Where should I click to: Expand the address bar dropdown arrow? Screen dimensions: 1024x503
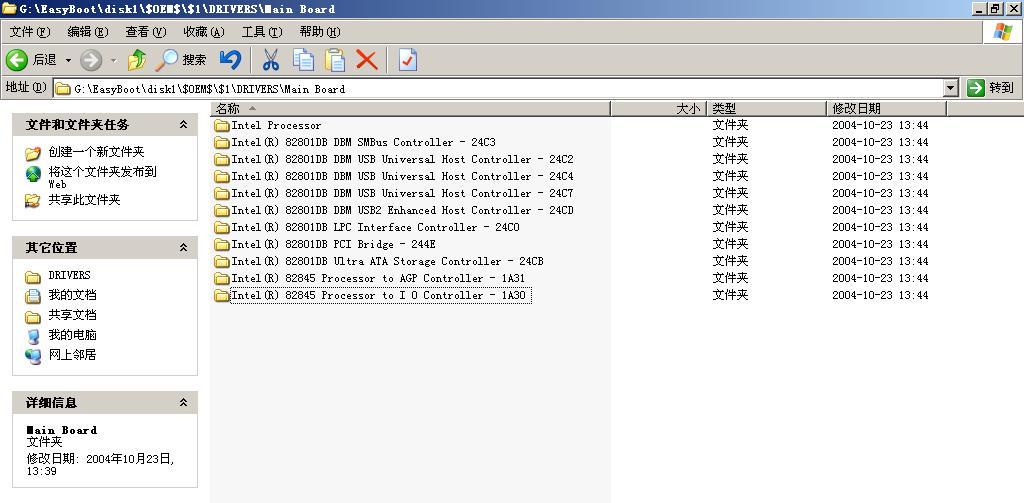[951, 88]
